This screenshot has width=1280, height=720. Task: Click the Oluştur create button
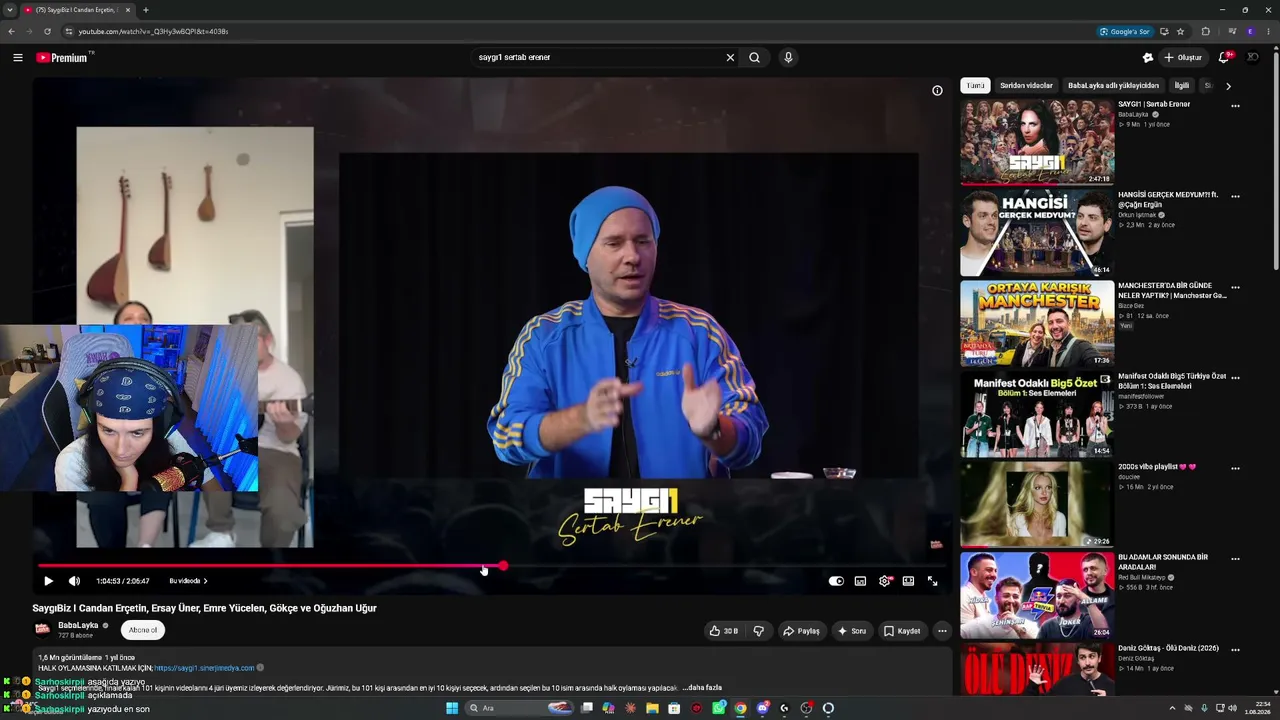tap(1183, 58)
